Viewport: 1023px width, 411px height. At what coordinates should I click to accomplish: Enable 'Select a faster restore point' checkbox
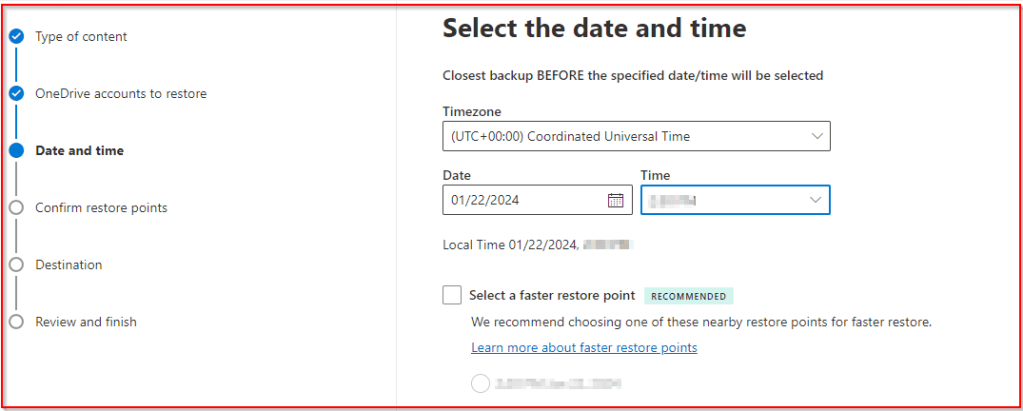[452, 295]
